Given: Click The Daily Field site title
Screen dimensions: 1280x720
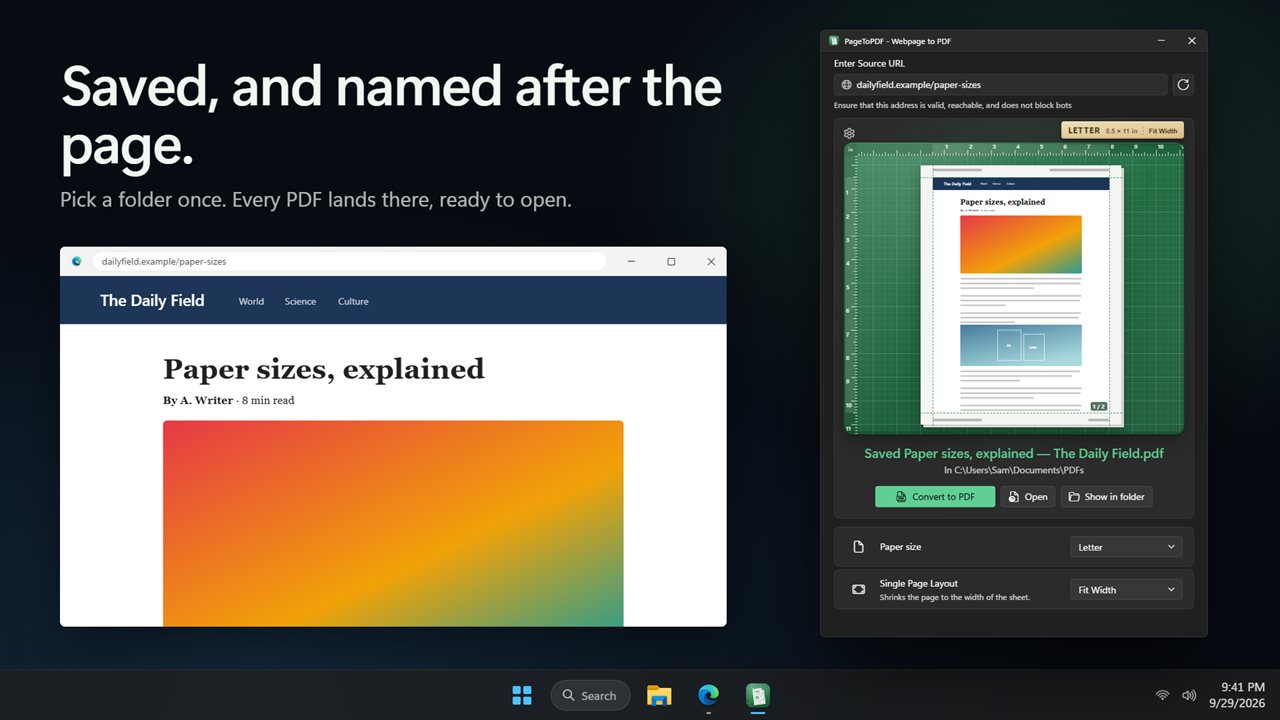Looking at the screenshot, I should (152, 300).
